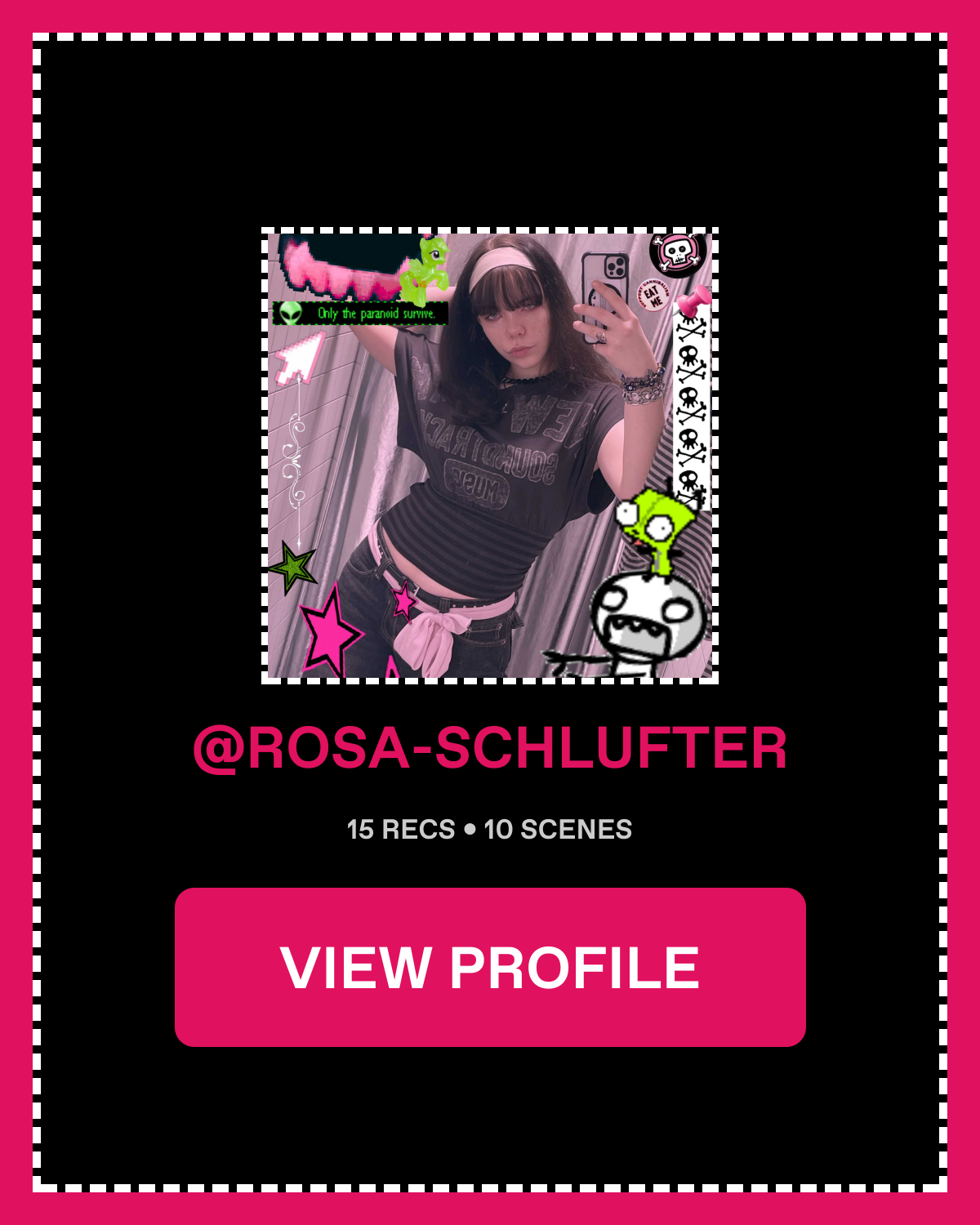Open the @ROSA-SCHLUFTER username link

490,748
